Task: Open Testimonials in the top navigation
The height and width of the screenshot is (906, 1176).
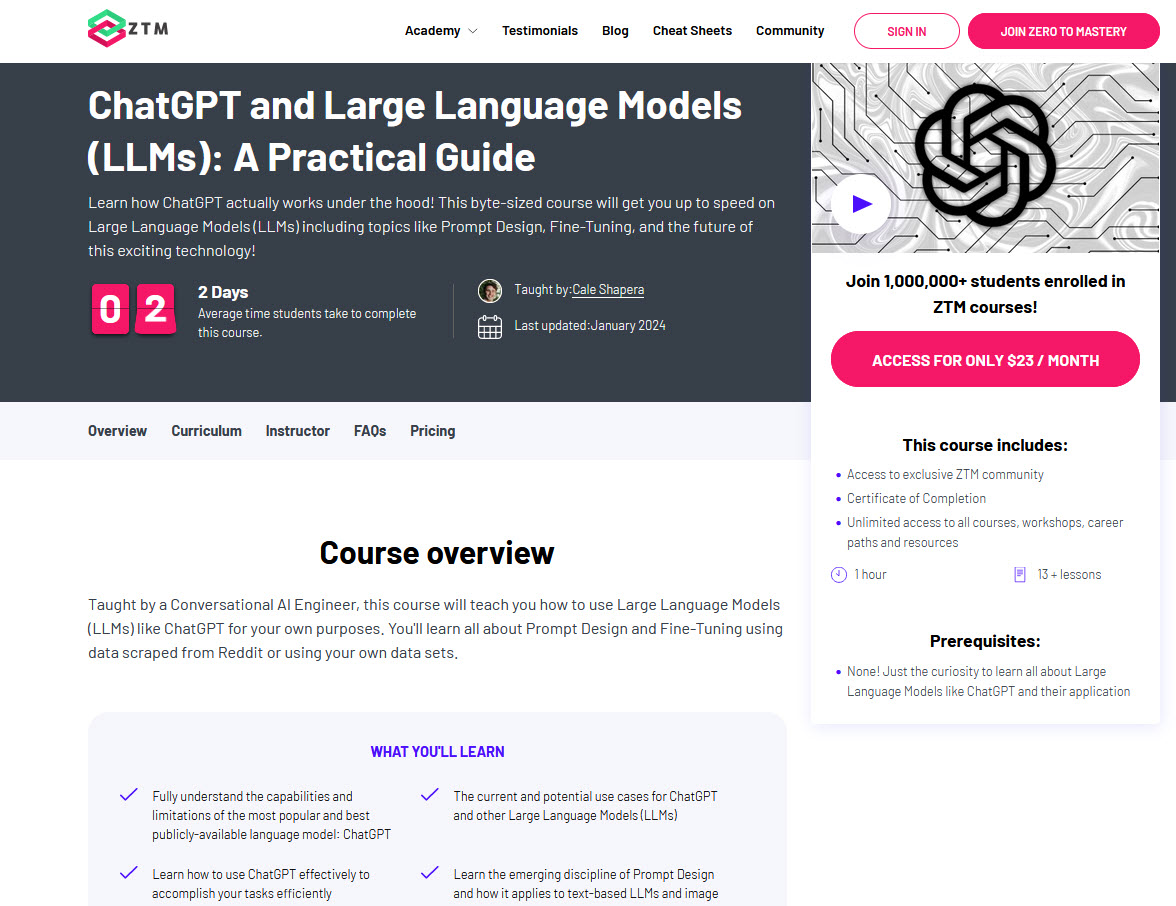Action: 539,31
